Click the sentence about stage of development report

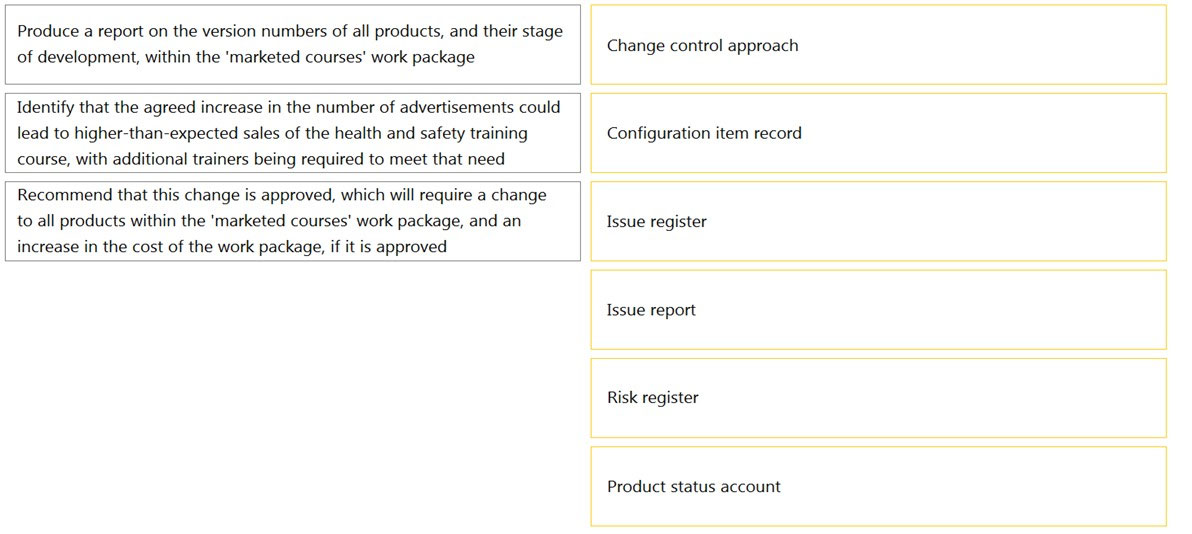point(290,45)
